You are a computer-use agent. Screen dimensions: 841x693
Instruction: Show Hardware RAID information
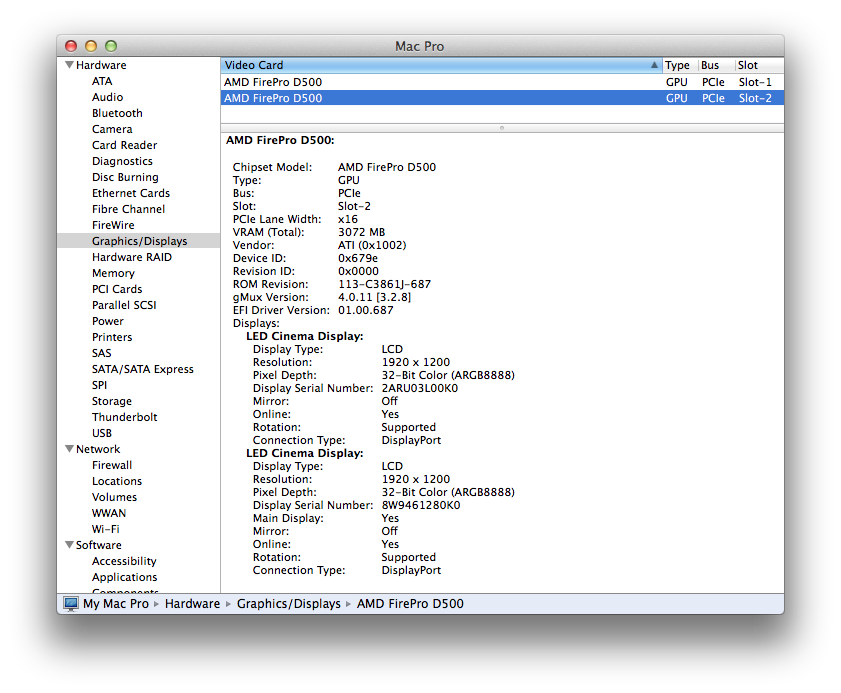click(132, 257)
